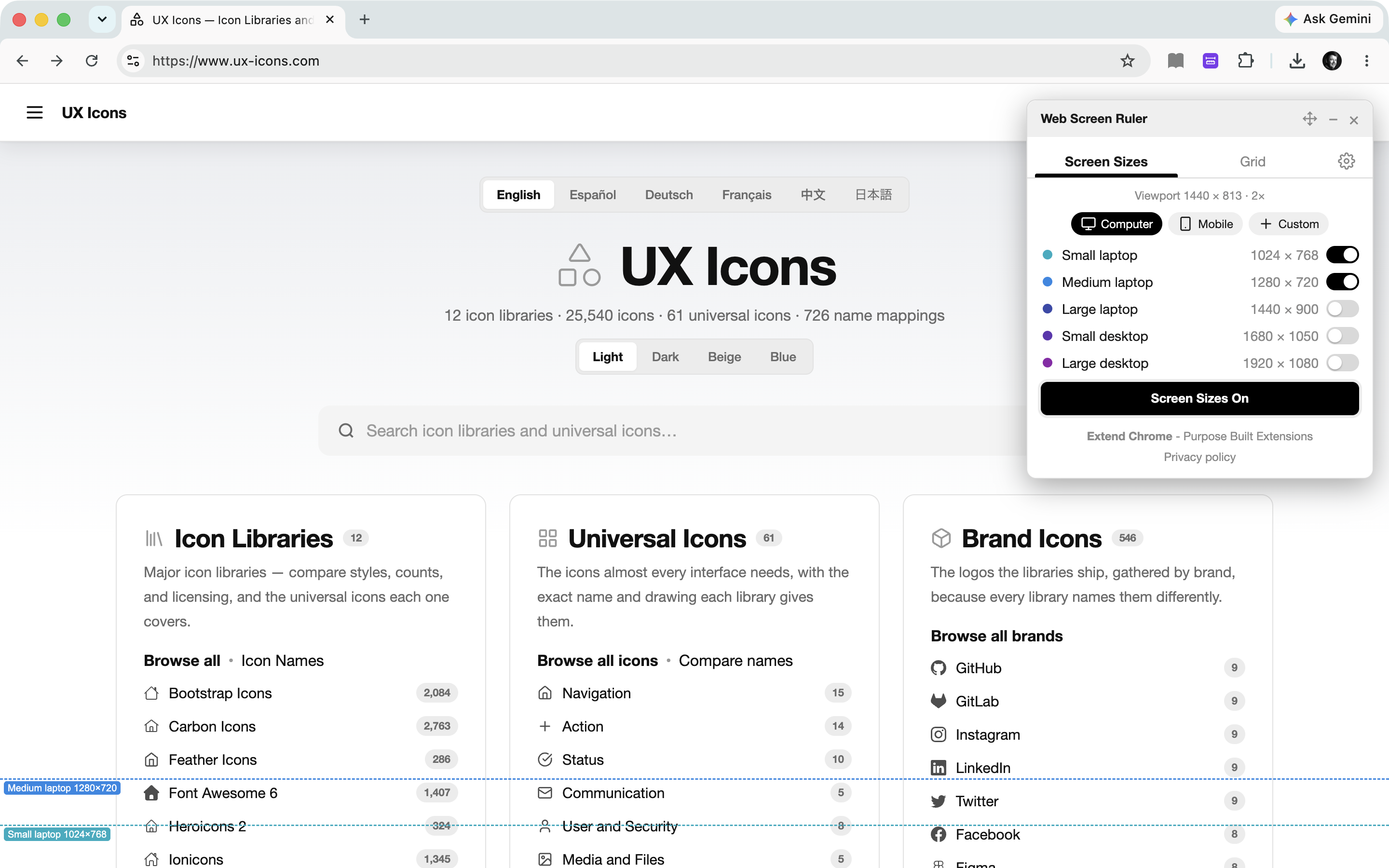Open the Extensions puzzle icon
The height and width of the screenshot is (868, 1389).
1245,61
